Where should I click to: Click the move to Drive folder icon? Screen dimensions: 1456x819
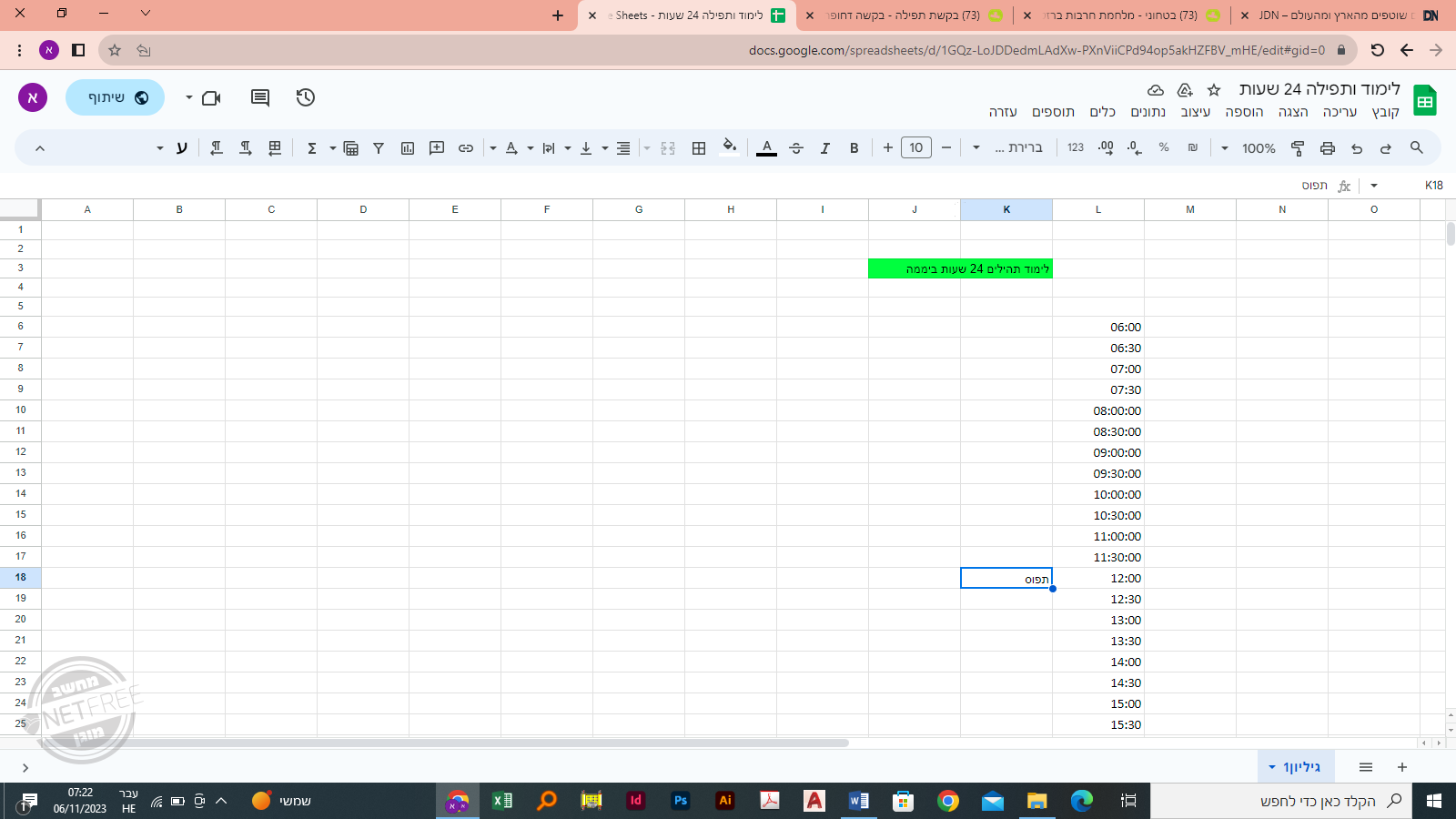(1185, 90)
